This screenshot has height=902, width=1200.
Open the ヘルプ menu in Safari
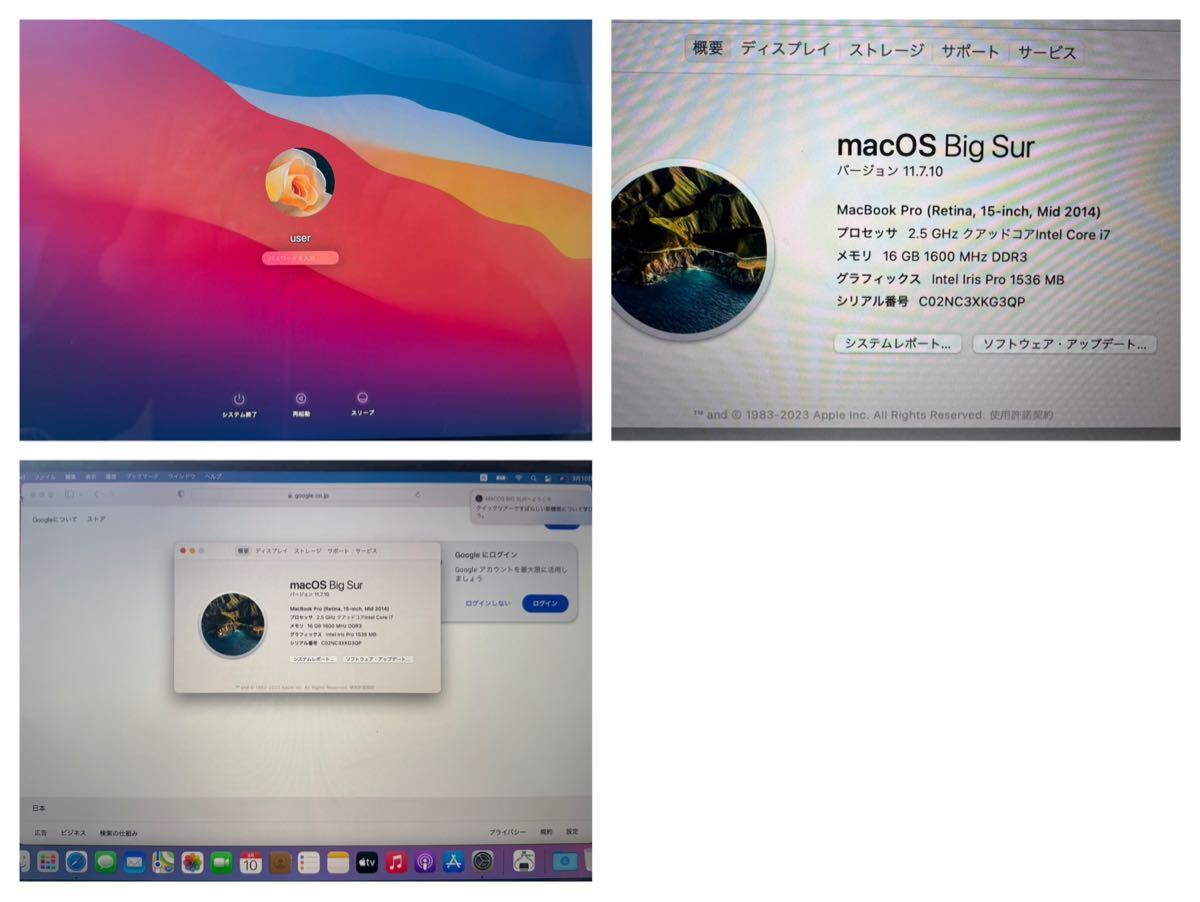point(213,476)
